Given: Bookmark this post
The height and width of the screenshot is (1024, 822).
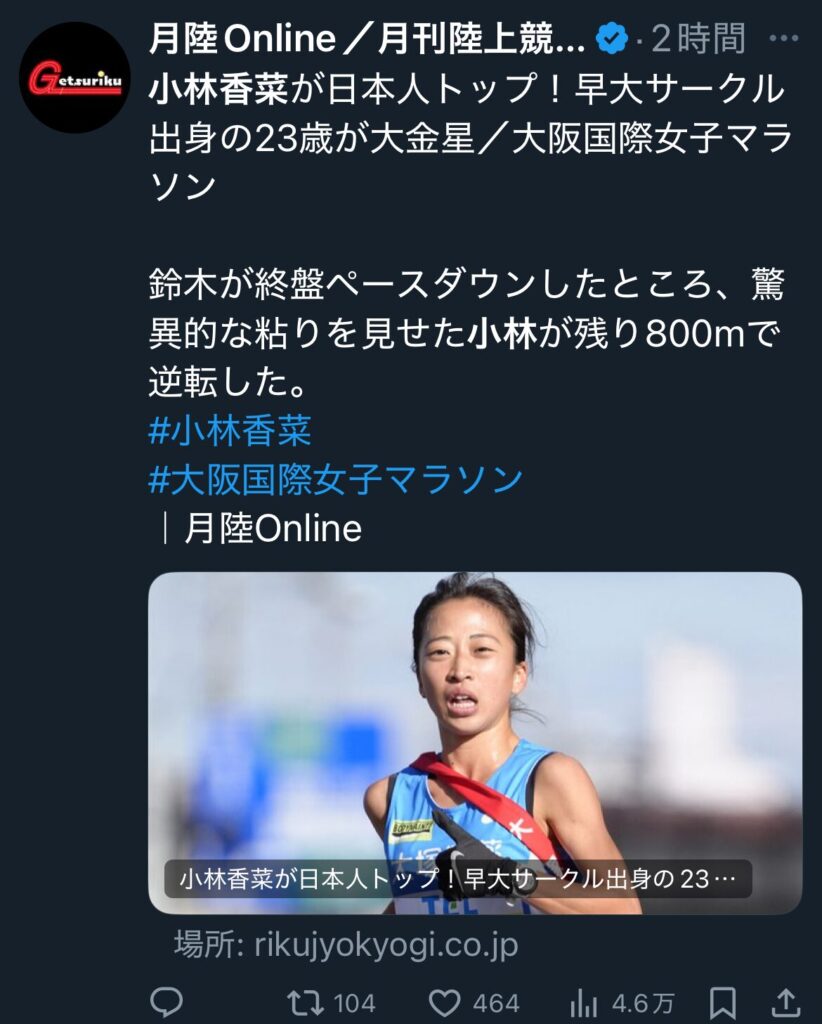Looking at the screenshot, I should 723,1002.
